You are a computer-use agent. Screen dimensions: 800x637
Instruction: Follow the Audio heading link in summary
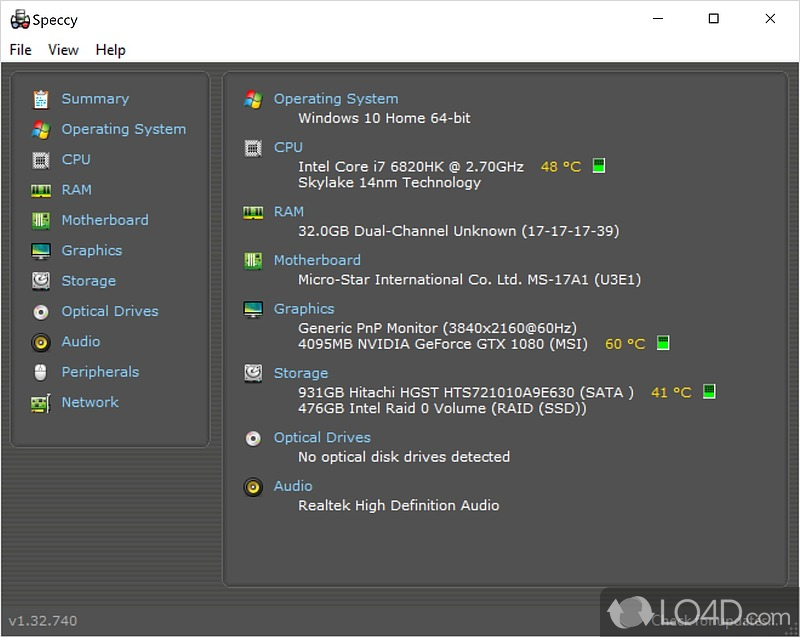293,486
